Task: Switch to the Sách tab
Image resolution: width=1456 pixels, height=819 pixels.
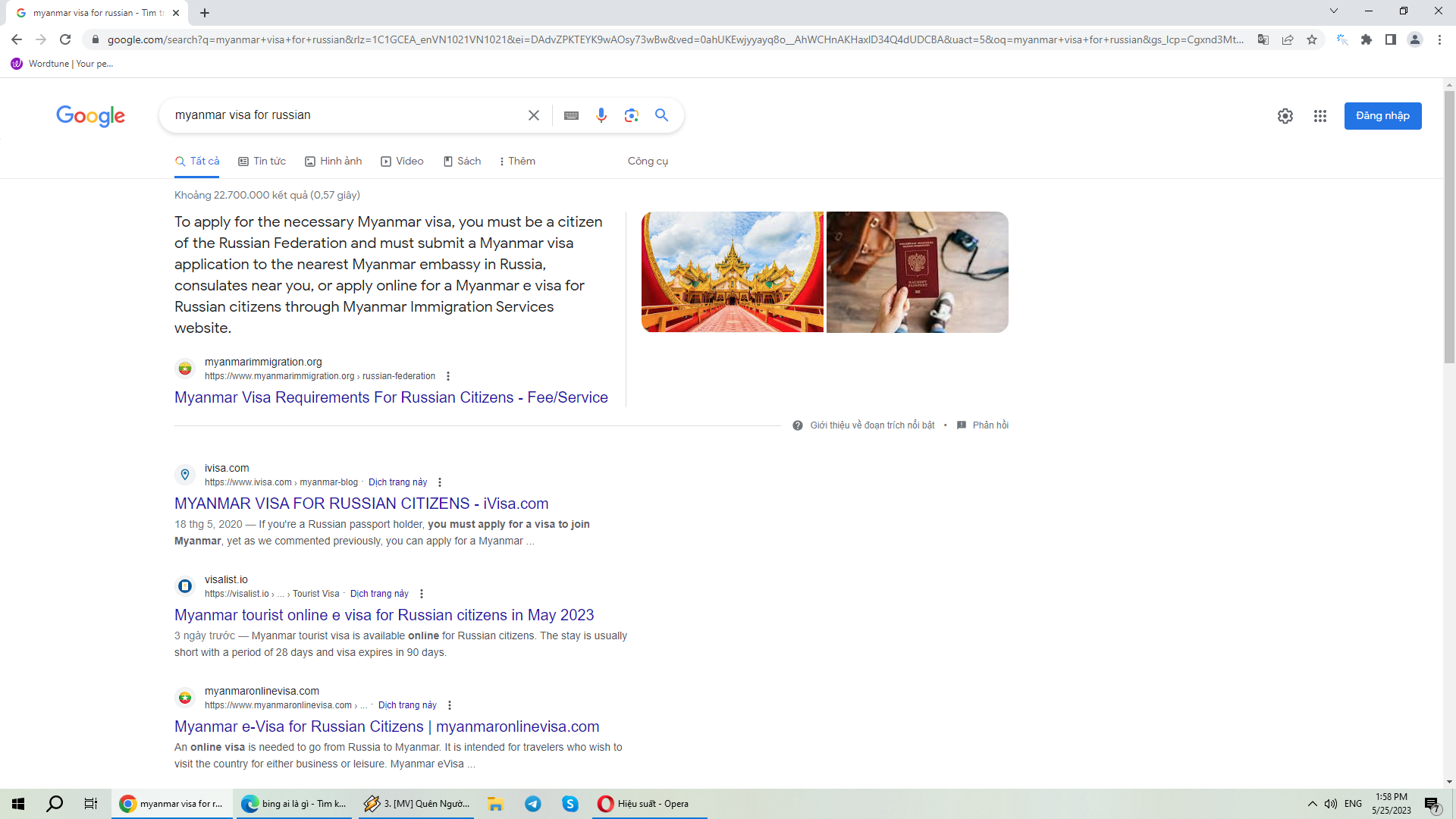Action: 463,162
